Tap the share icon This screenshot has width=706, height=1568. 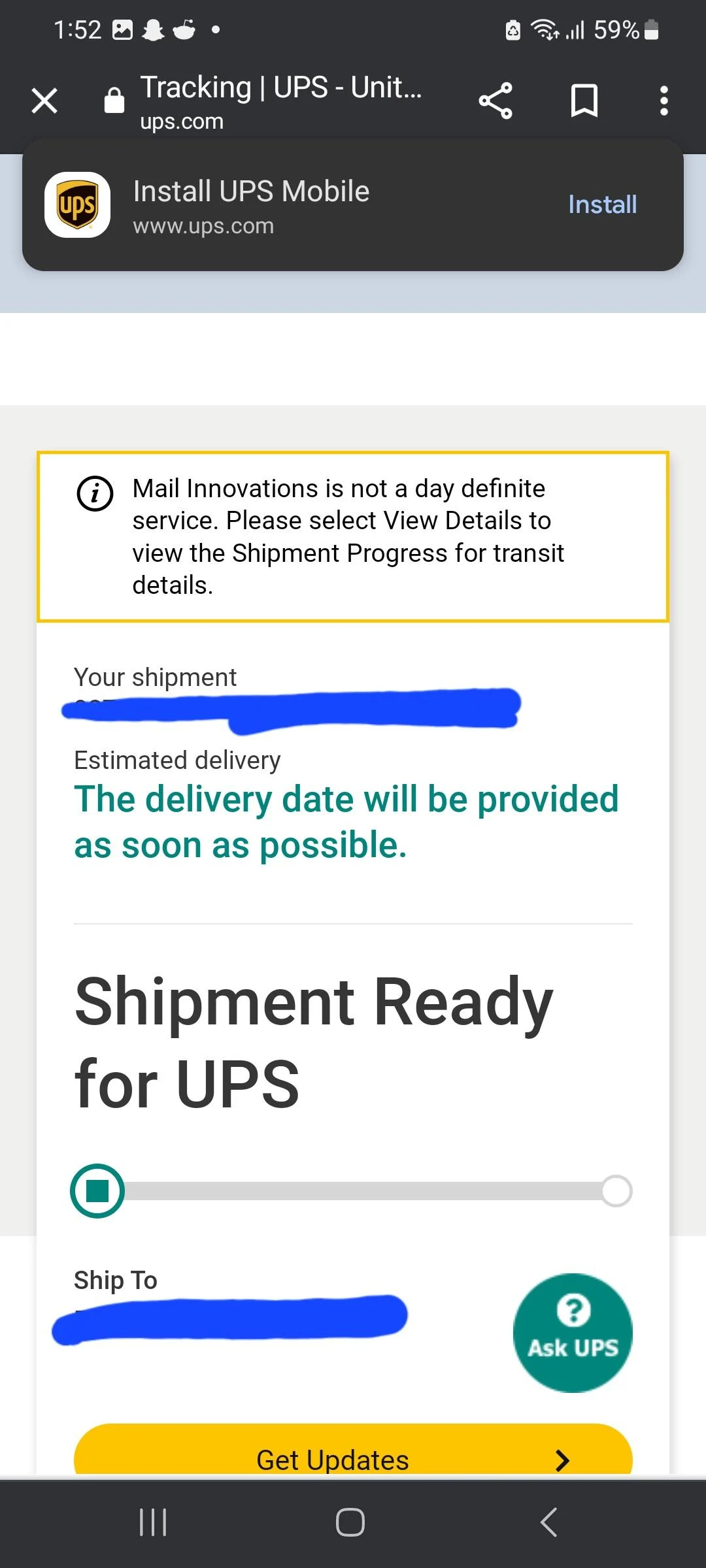[496, 101]
